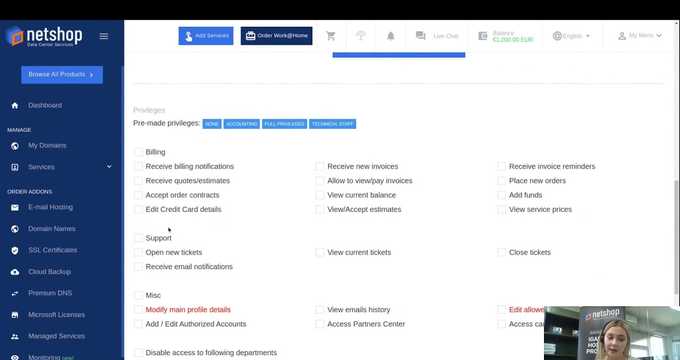
Task: Click the Balance amount in top bar
Action: coord(513,39)
